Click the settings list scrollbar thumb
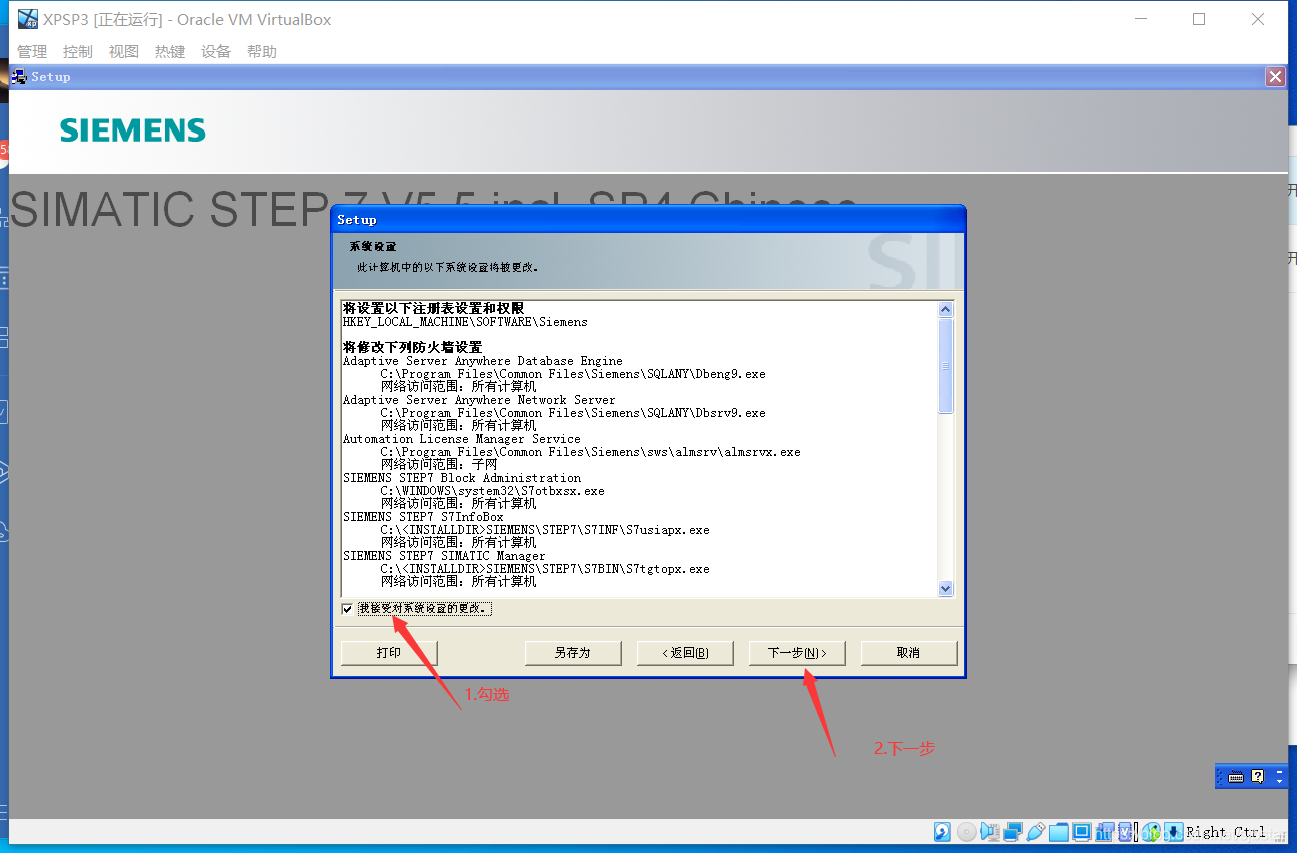Viewport: 1297px width, 853px height. point(946,366)
